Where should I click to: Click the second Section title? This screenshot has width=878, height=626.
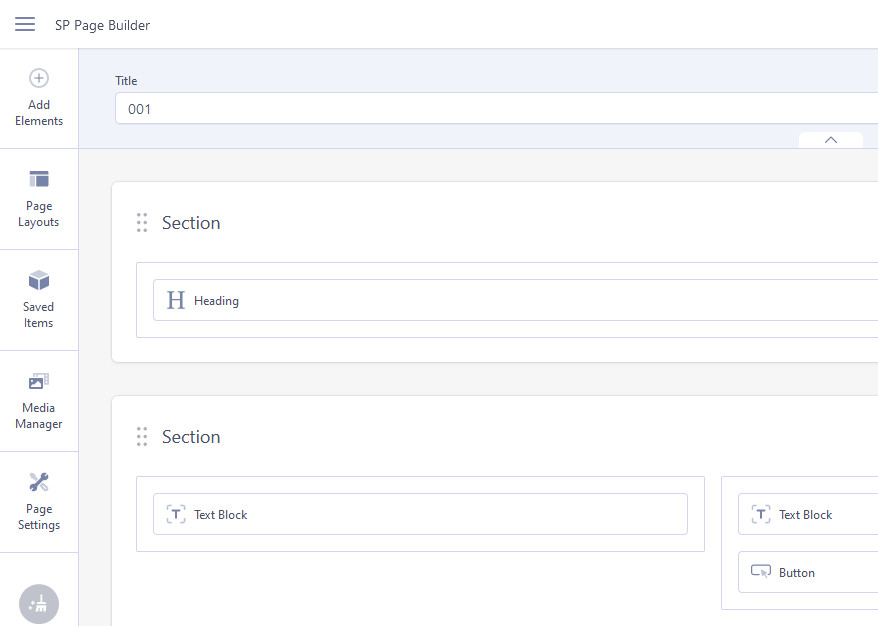coord(191,437)
